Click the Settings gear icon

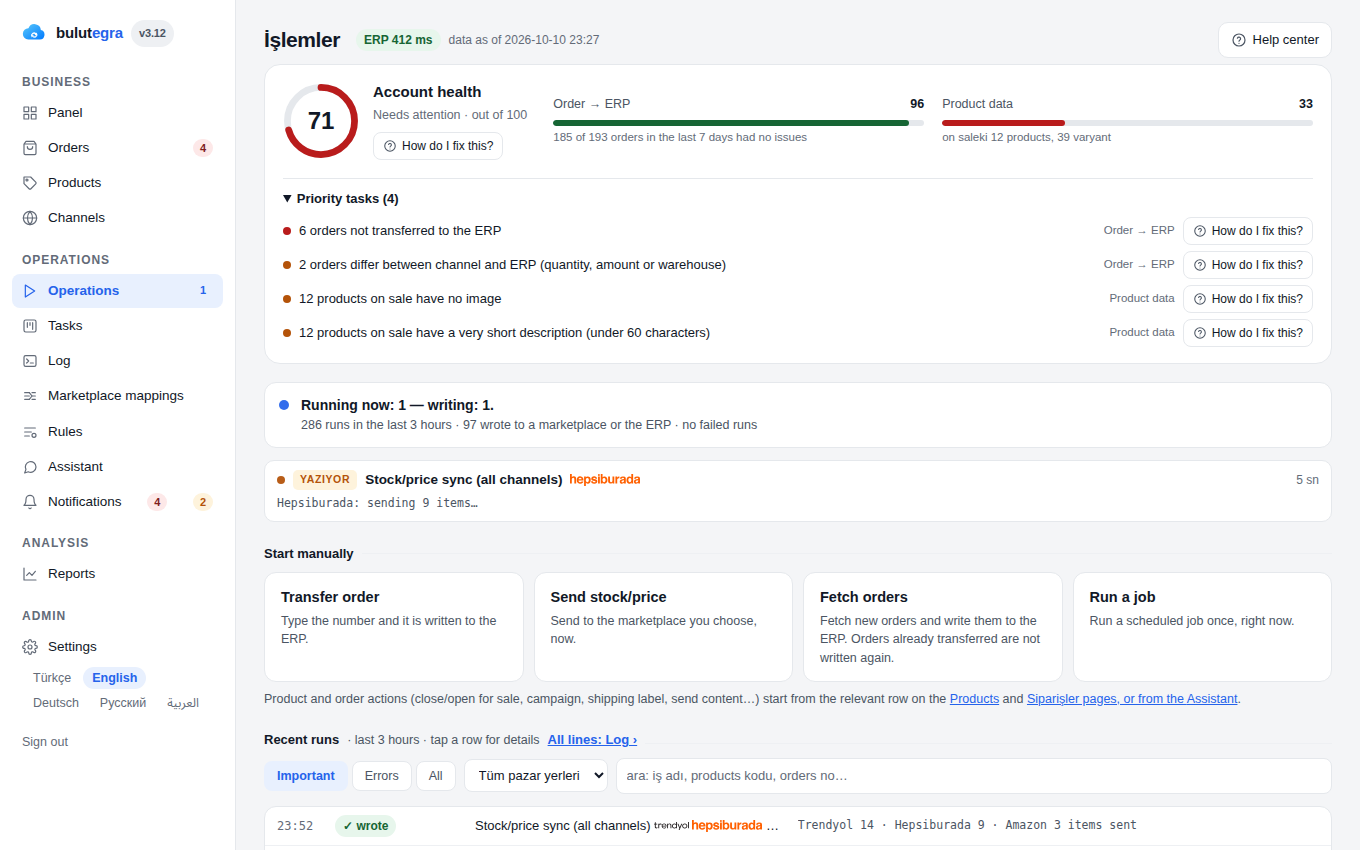[30, 647]
